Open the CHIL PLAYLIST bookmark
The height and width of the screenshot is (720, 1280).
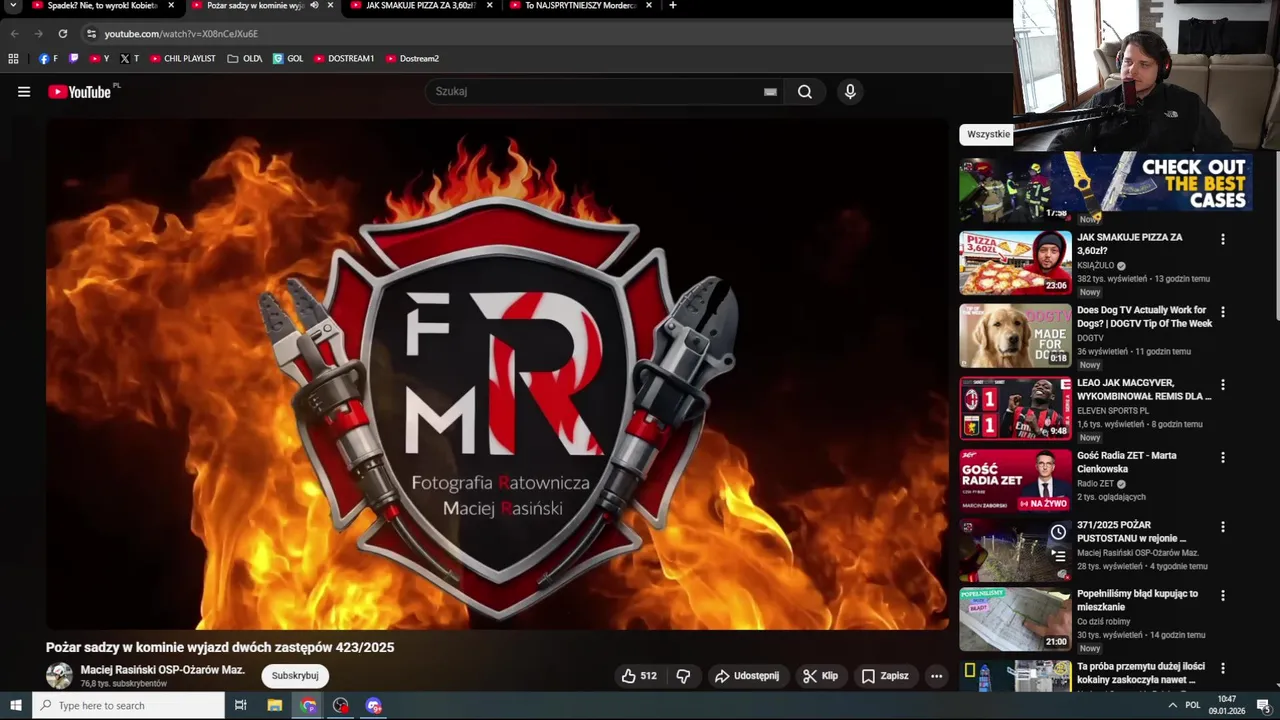tap(183, 58)
